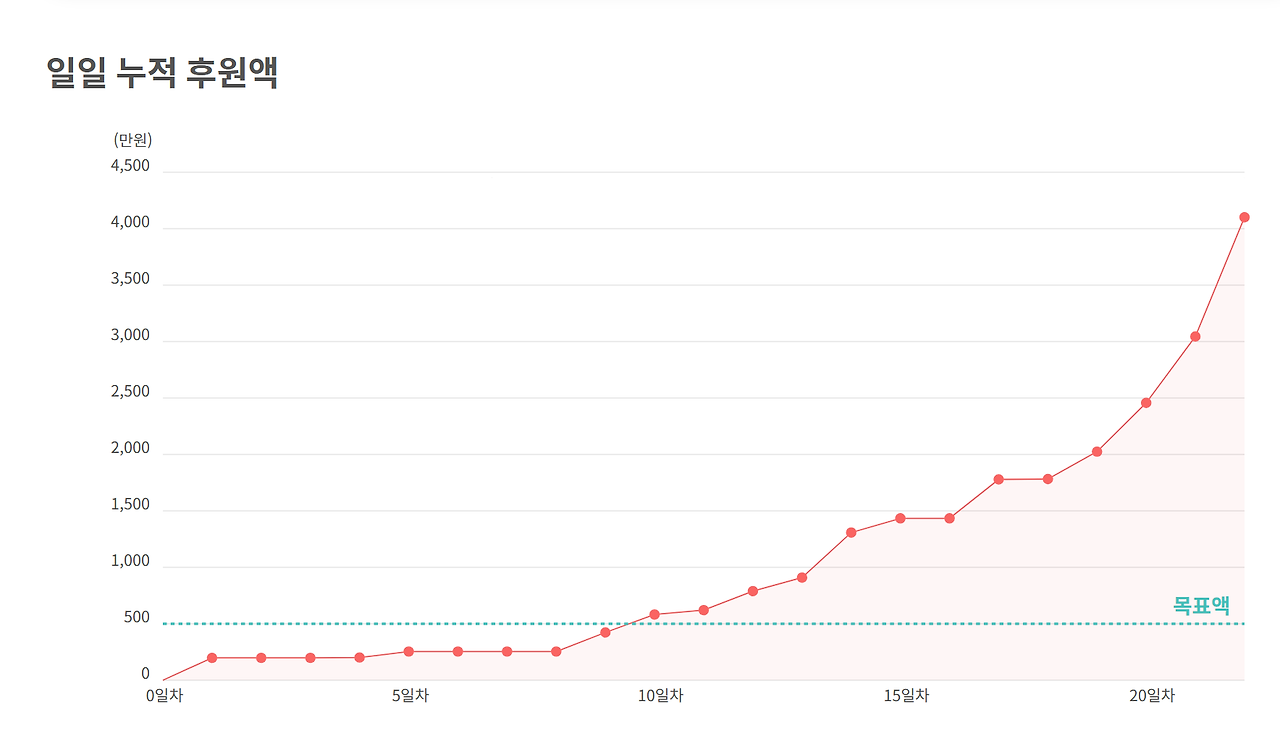Click the 목표액 goal line label

coord(1200,605)
